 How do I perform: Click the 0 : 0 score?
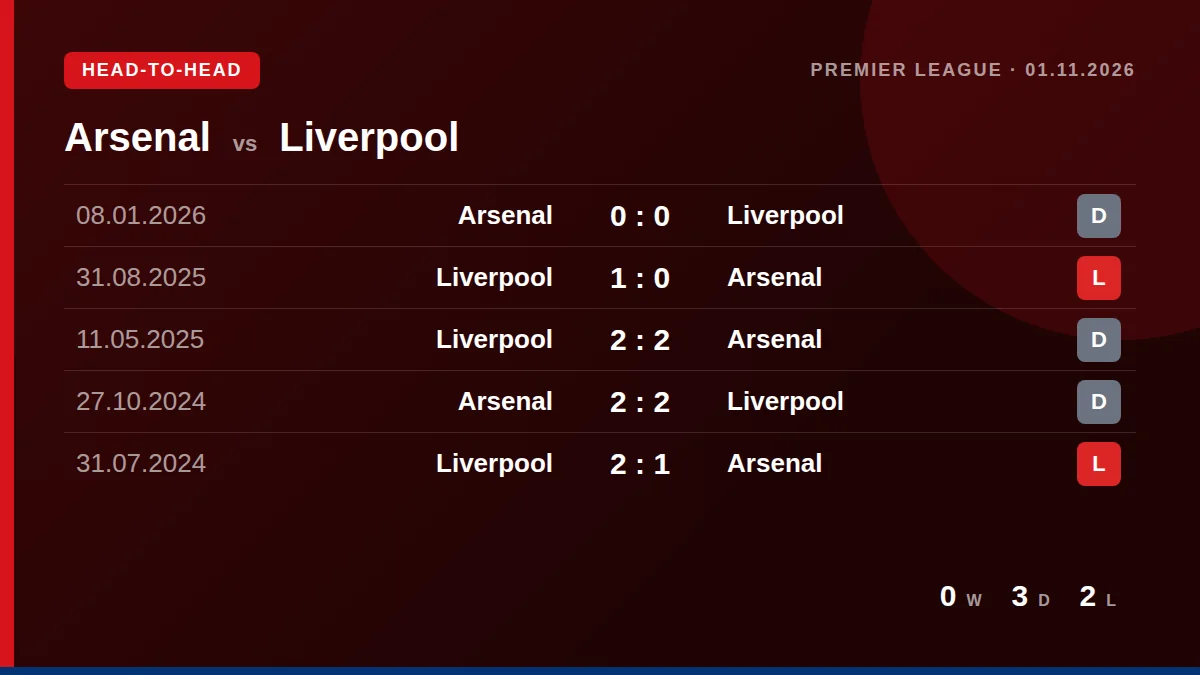[640, 216]
